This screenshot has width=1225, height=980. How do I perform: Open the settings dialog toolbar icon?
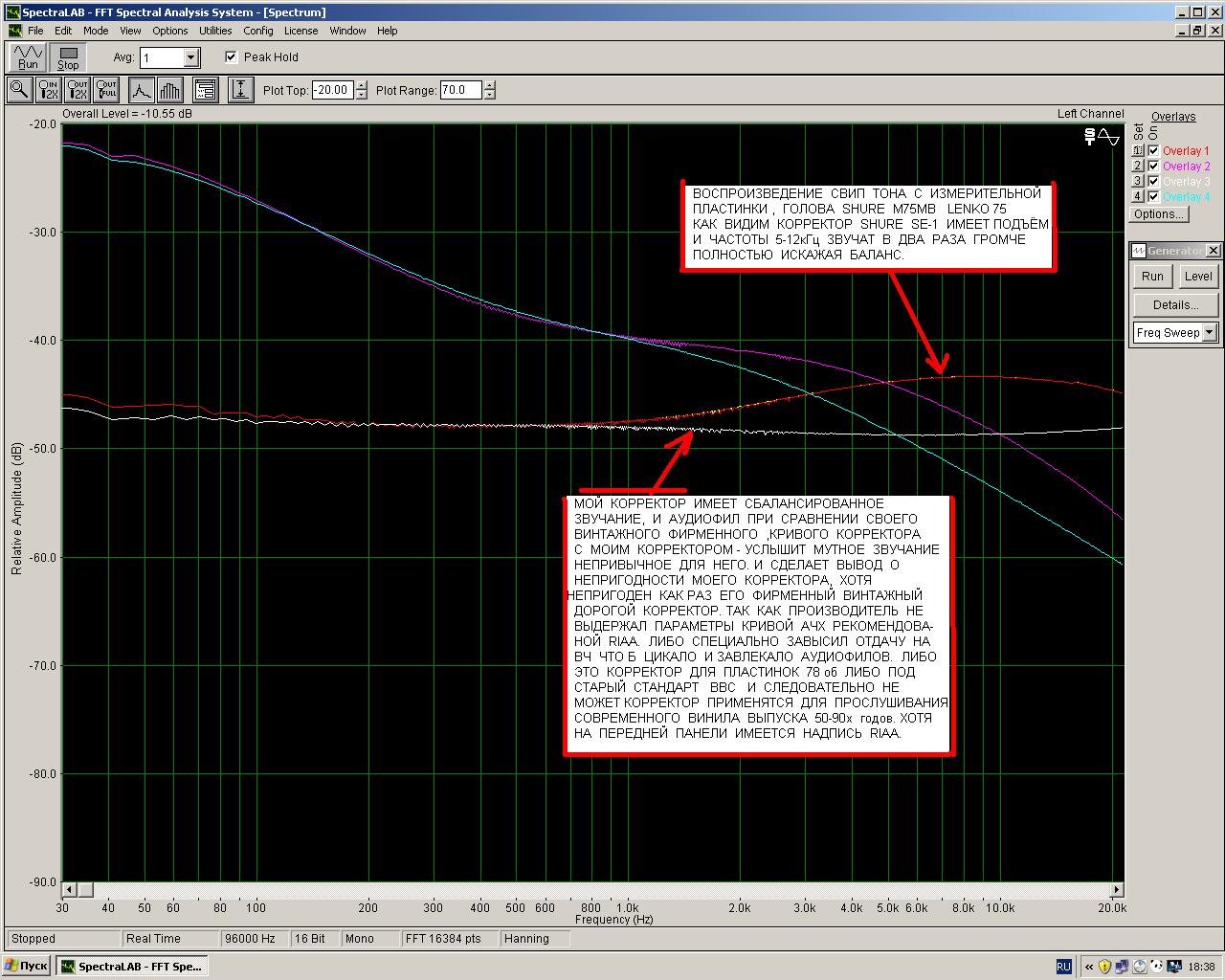pos(205,90)
